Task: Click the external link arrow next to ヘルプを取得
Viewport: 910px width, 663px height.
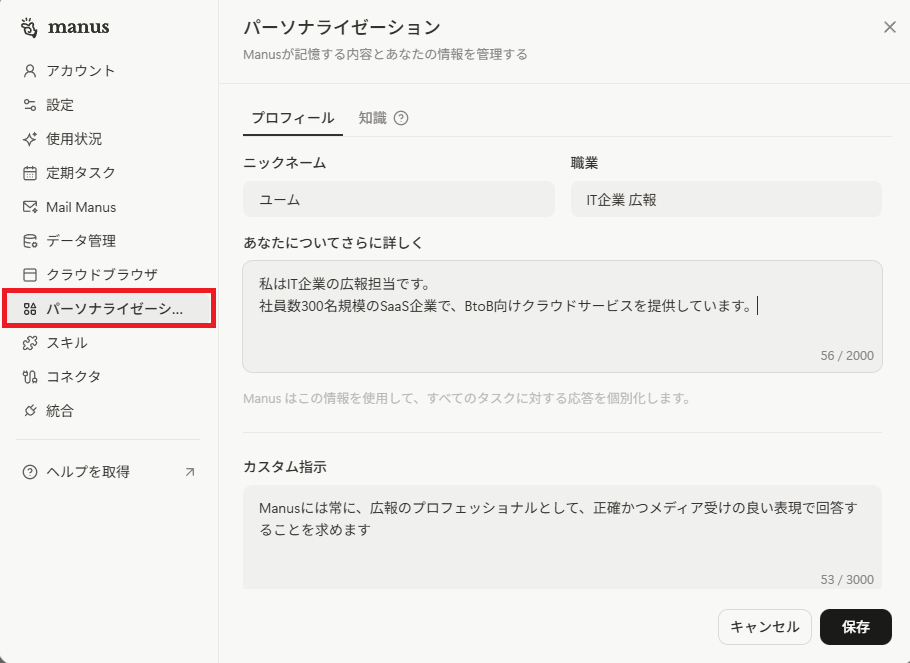Action: (x=190, y=472)
